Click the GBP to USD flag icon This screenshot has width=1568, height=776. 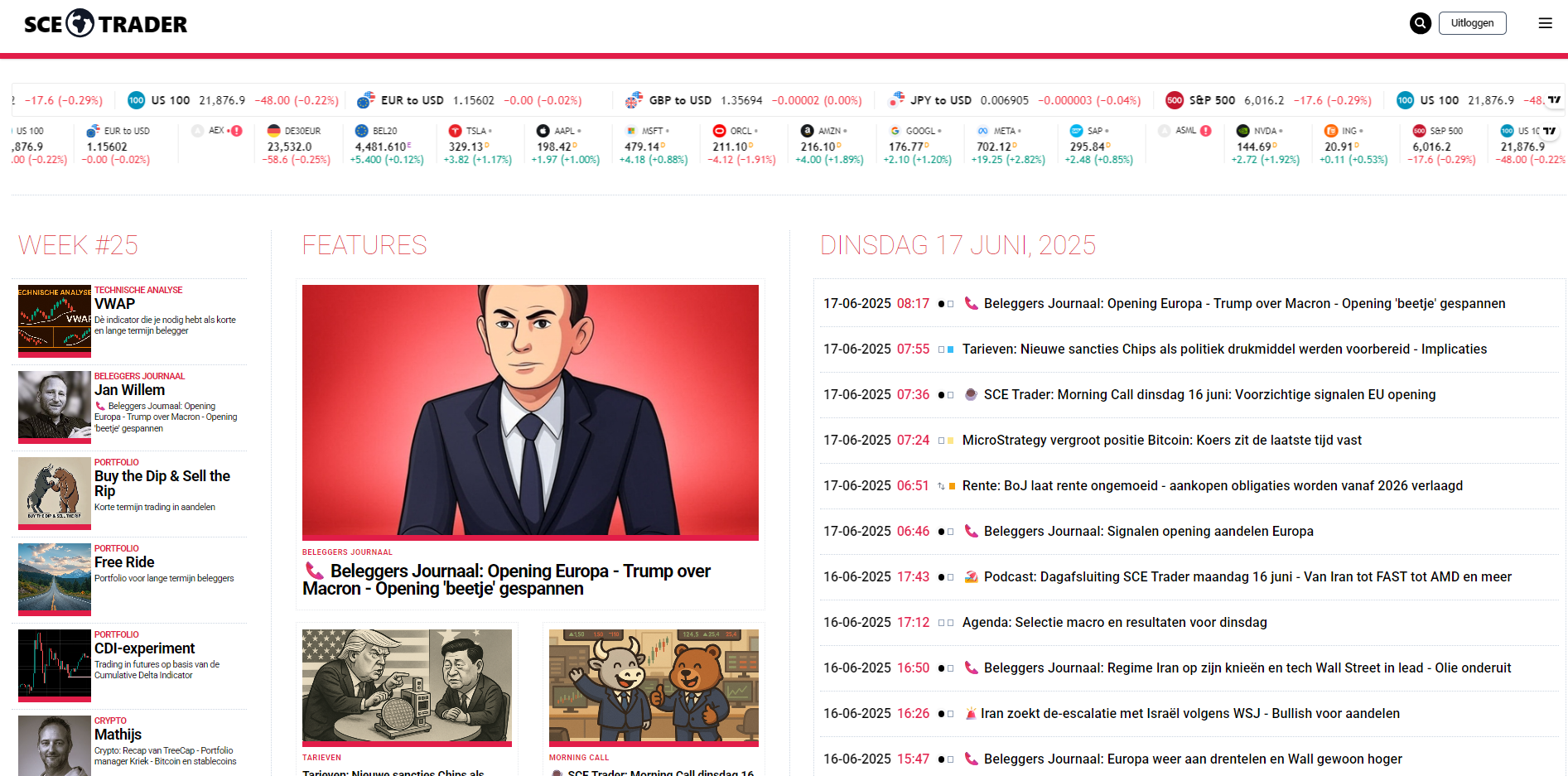click(x=634, y=100)
